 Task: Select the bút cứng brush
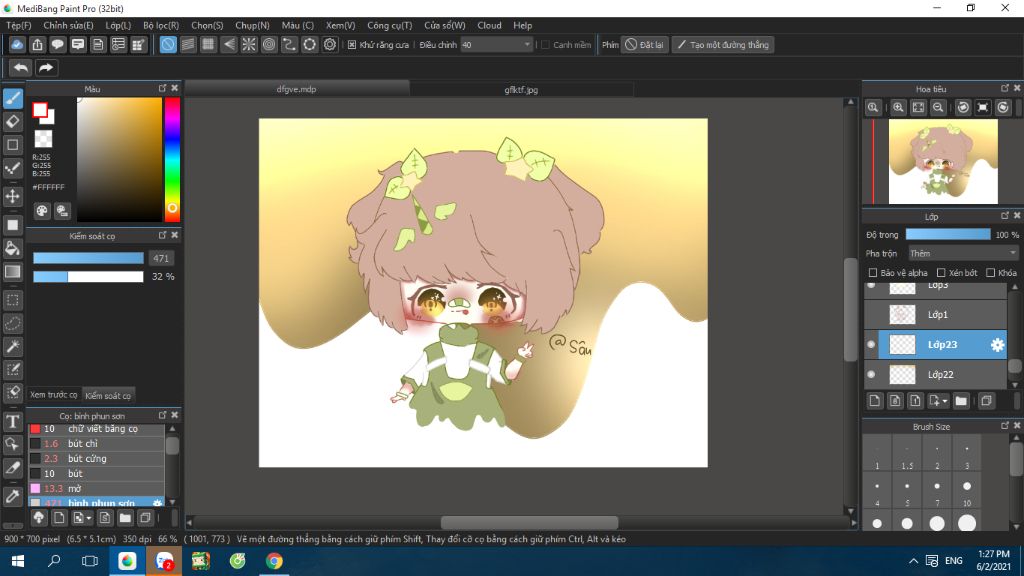coord(96,458)
